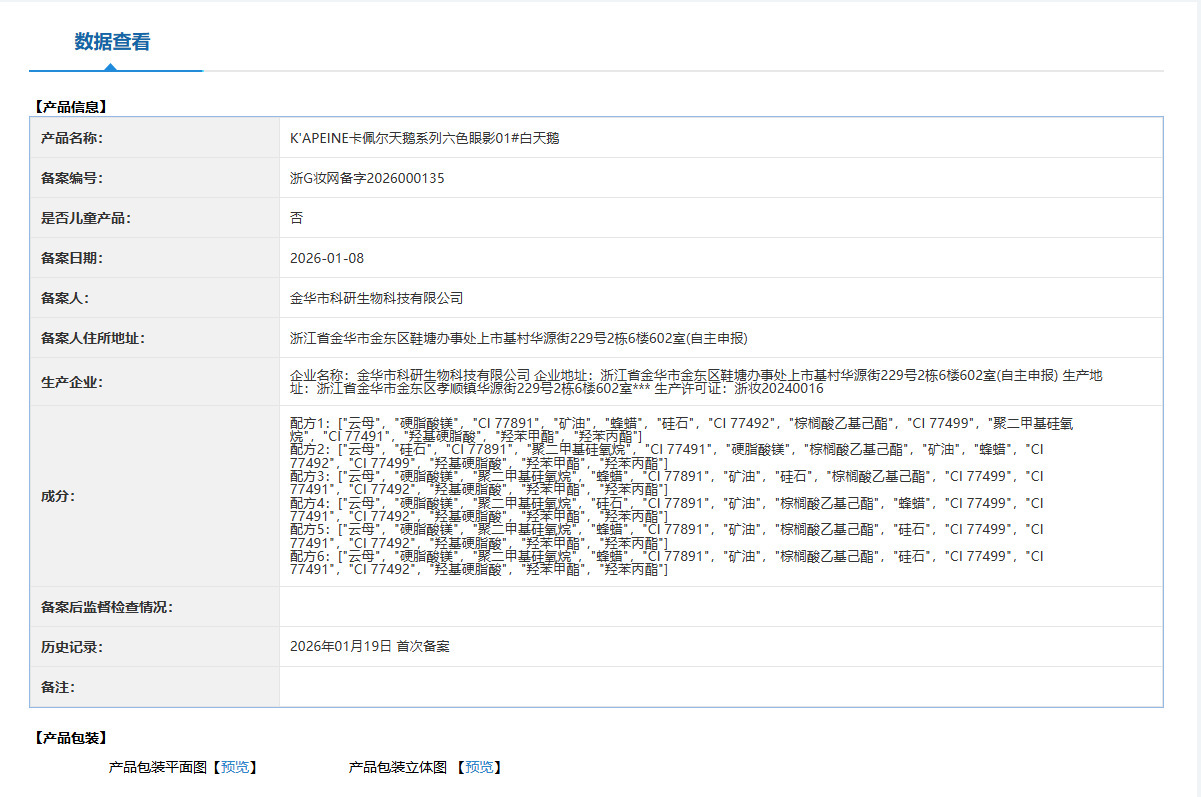Click the 成分 row label
Viewport: 1201px width, 797px height.
point(58,496)
